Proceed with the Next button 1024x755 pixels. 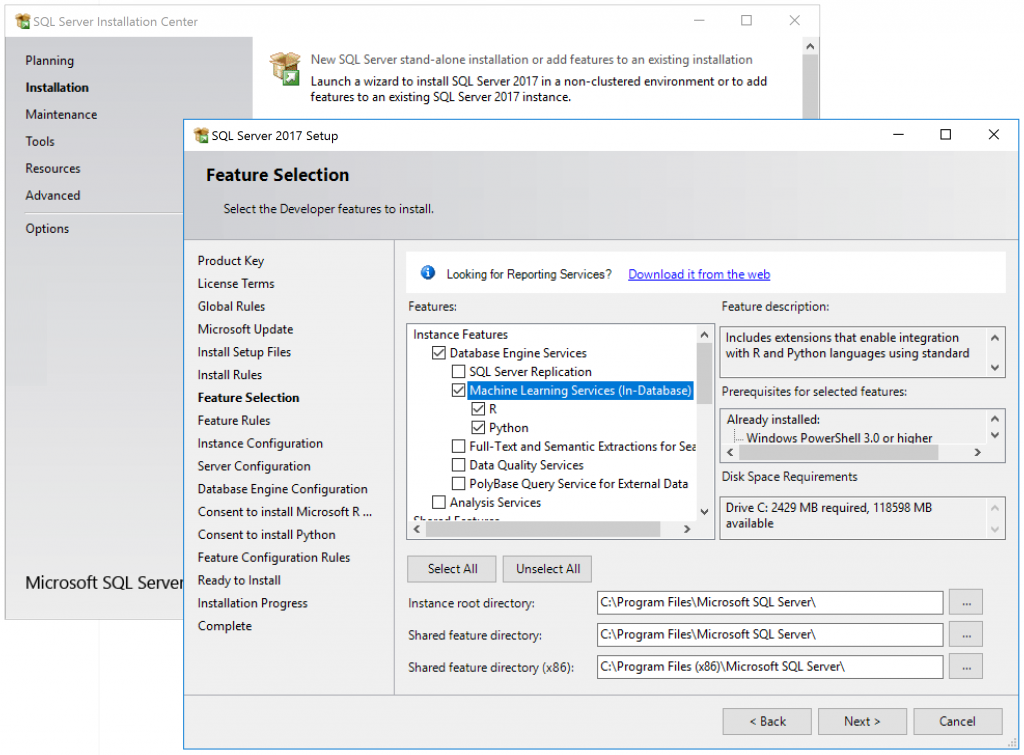point(862,721)
